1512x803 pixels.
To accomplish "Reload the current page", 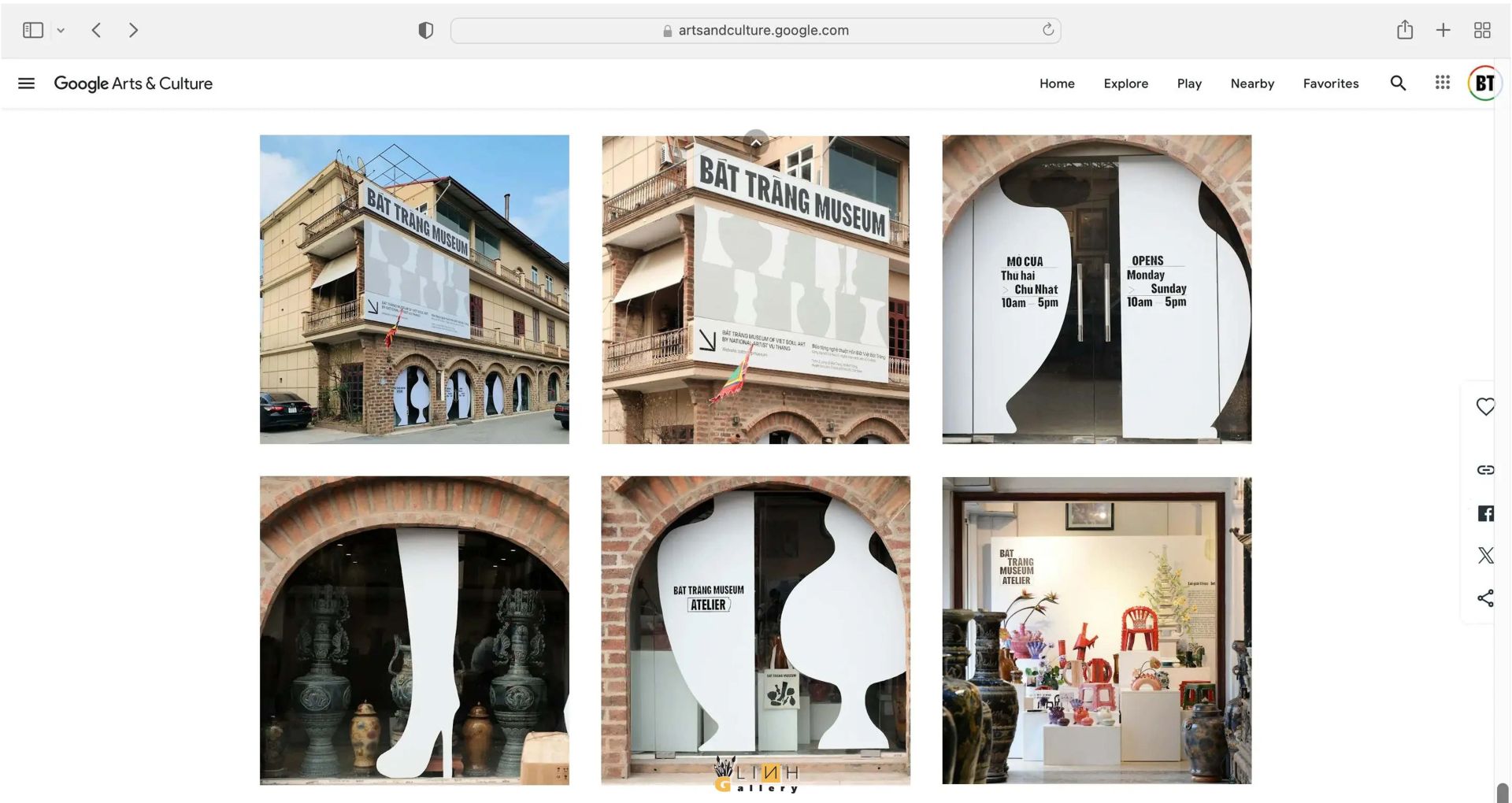I will [x=1048, y=30].
